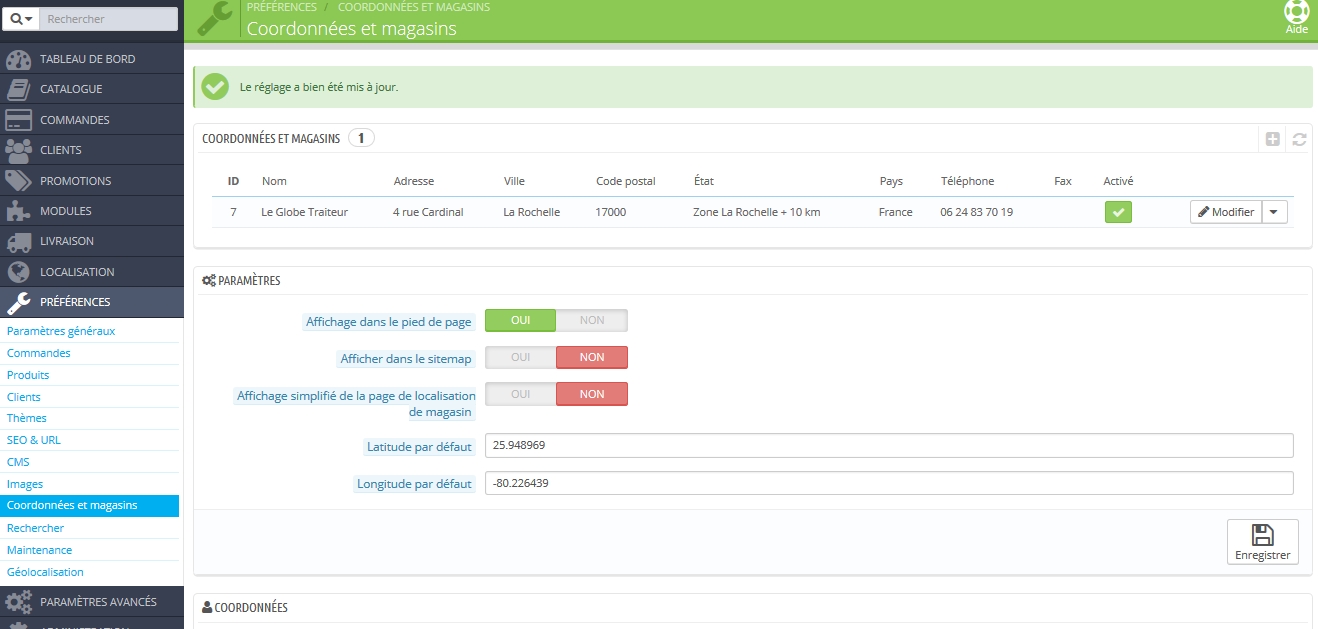Open Rechercher submenu link
Screen dimensions: 1318x629
pos(35,528)
